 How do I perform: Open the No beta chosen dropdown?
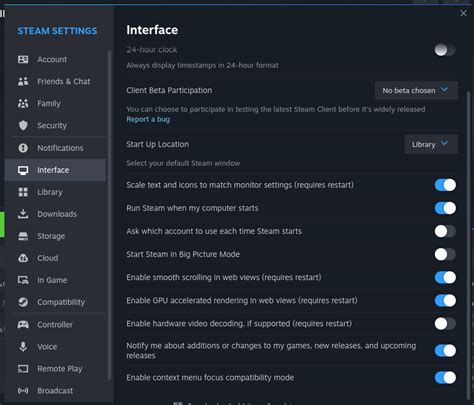tap(416, 90)
